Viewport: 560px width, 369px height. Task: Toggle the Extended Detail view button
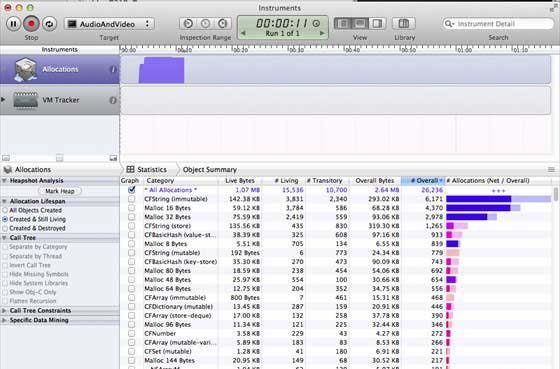pyautogui.click(x=377, y=24)
